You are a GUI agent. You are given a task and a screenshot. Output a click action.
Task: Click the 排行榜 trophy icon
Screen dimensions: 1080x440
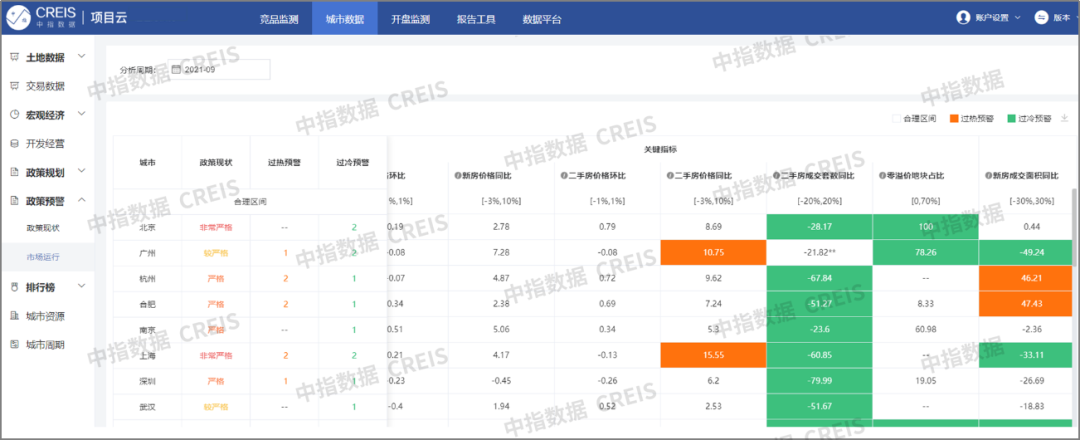click(14, 286)
